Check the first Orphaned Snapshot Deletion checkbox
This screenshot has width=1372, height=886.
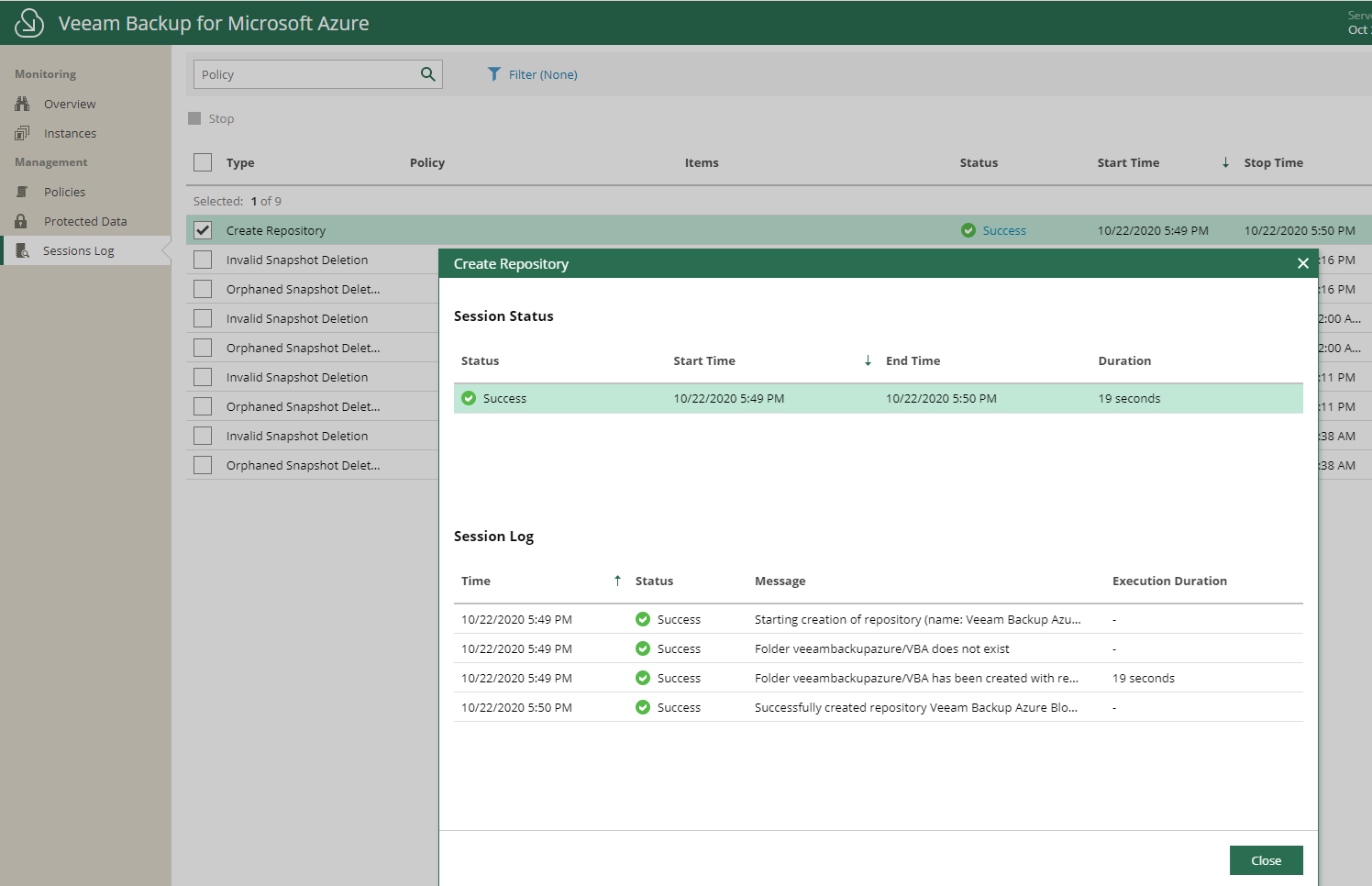pyautogui.click(x=203, y=289)
